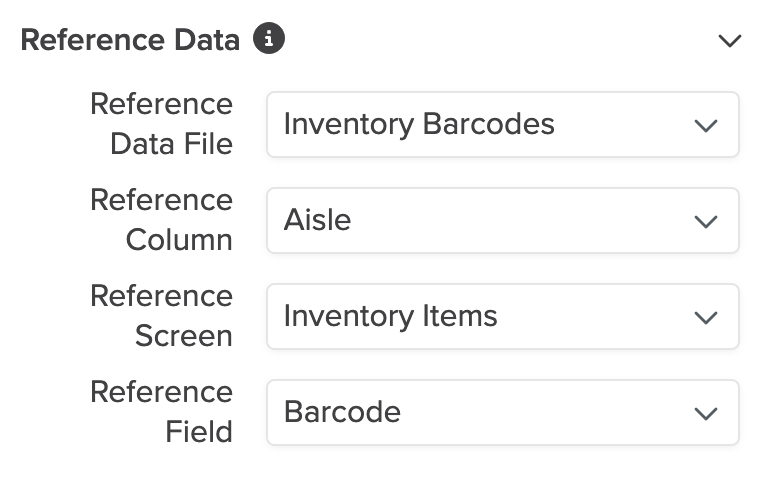The width and height of the screenshot is (760, 490).
Task: Click the info icon beside Reference Data
Action: (269, 39)
